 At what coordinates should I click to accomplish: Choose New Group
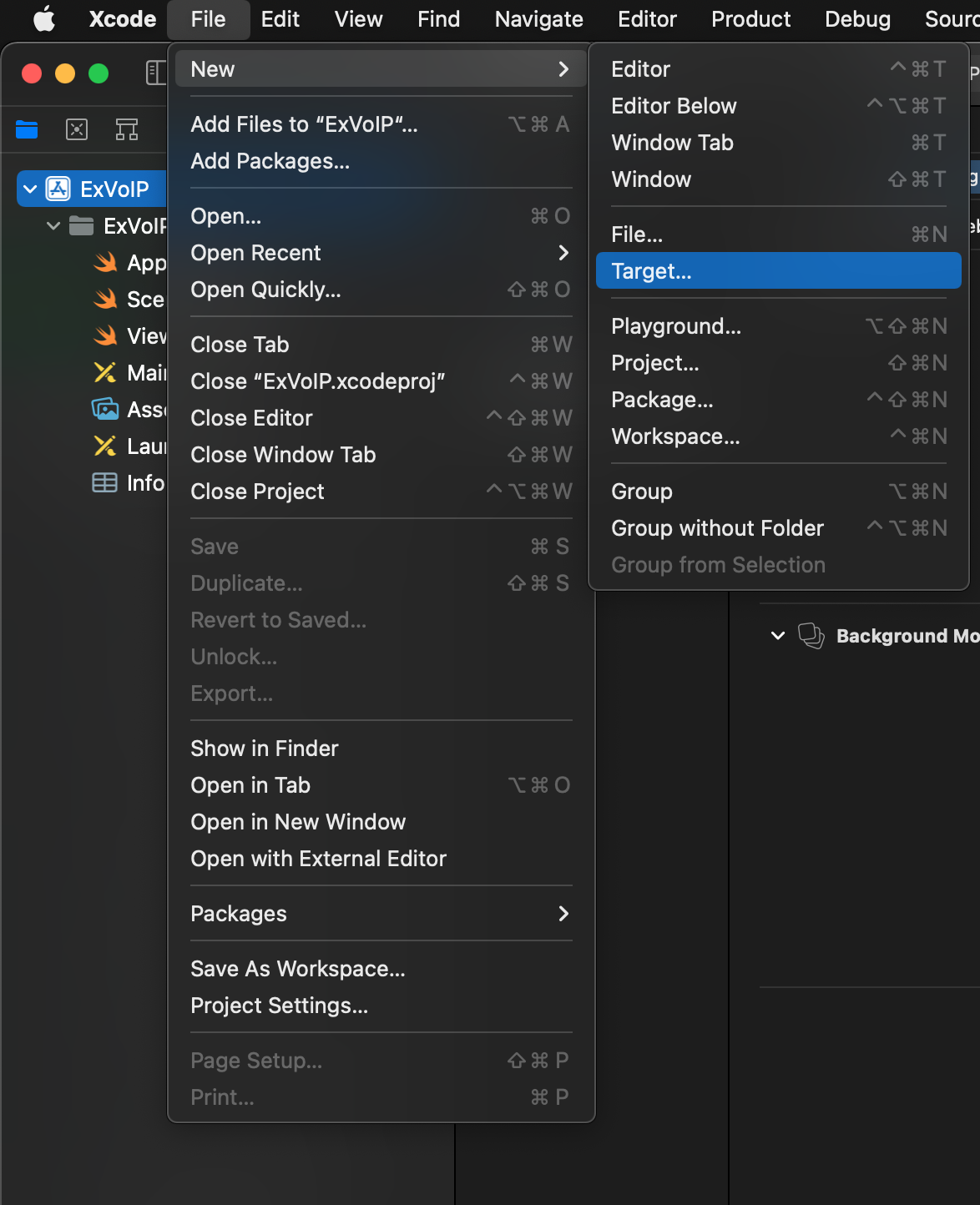(779, 492)
